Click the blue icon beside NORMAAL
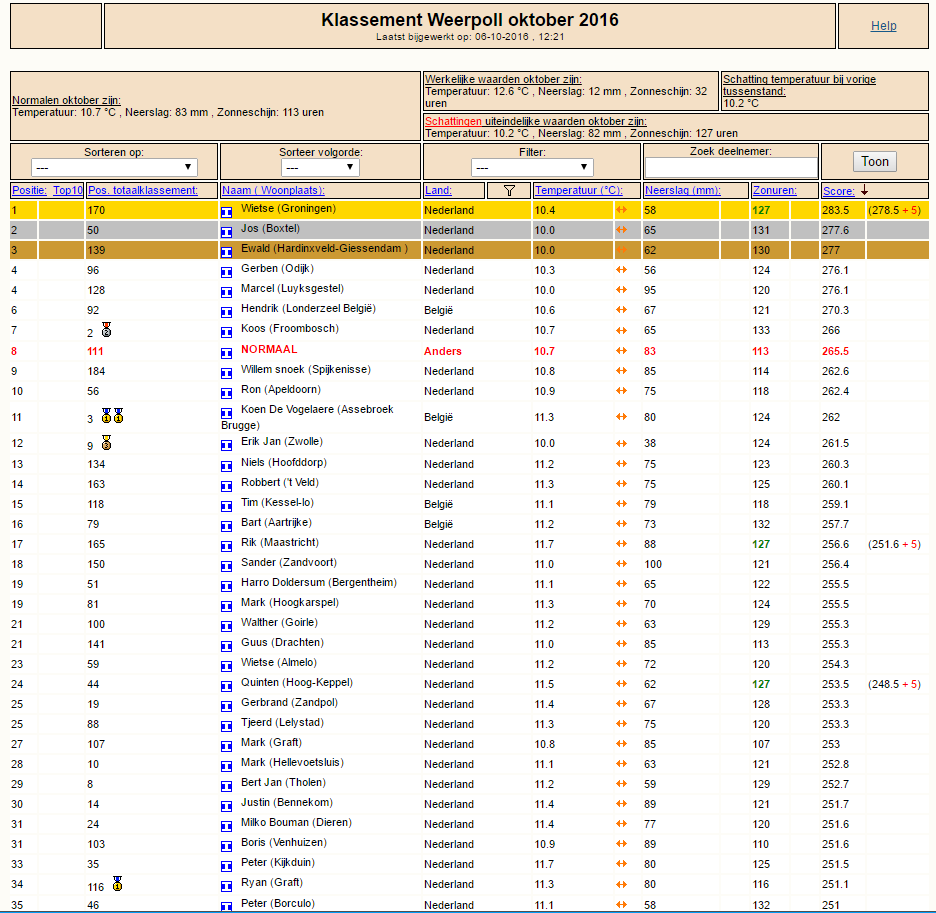This screenshot has width=936, height=913. coord(226,353)
